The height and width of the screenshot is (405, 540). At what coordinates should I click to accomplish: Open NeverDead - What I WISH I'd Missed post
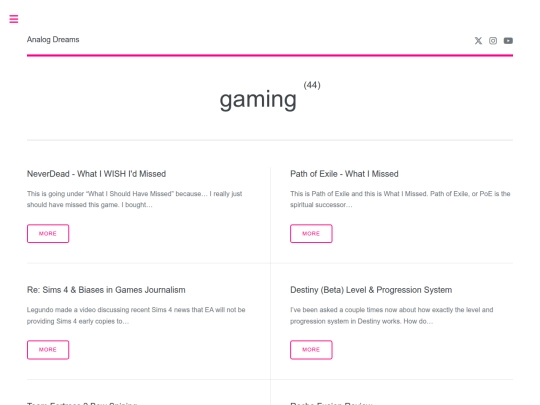click(x=96, y=174)
